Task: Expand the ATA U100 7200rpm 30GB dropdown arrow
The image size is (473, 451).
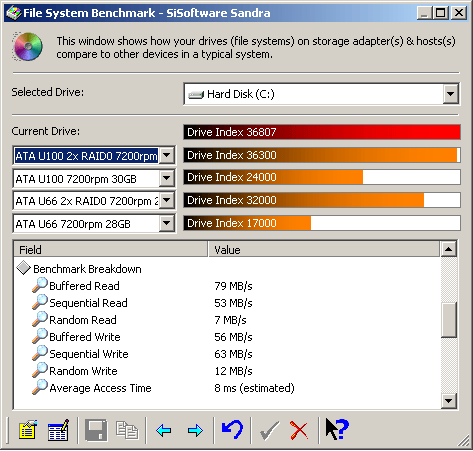Action: 166,178
